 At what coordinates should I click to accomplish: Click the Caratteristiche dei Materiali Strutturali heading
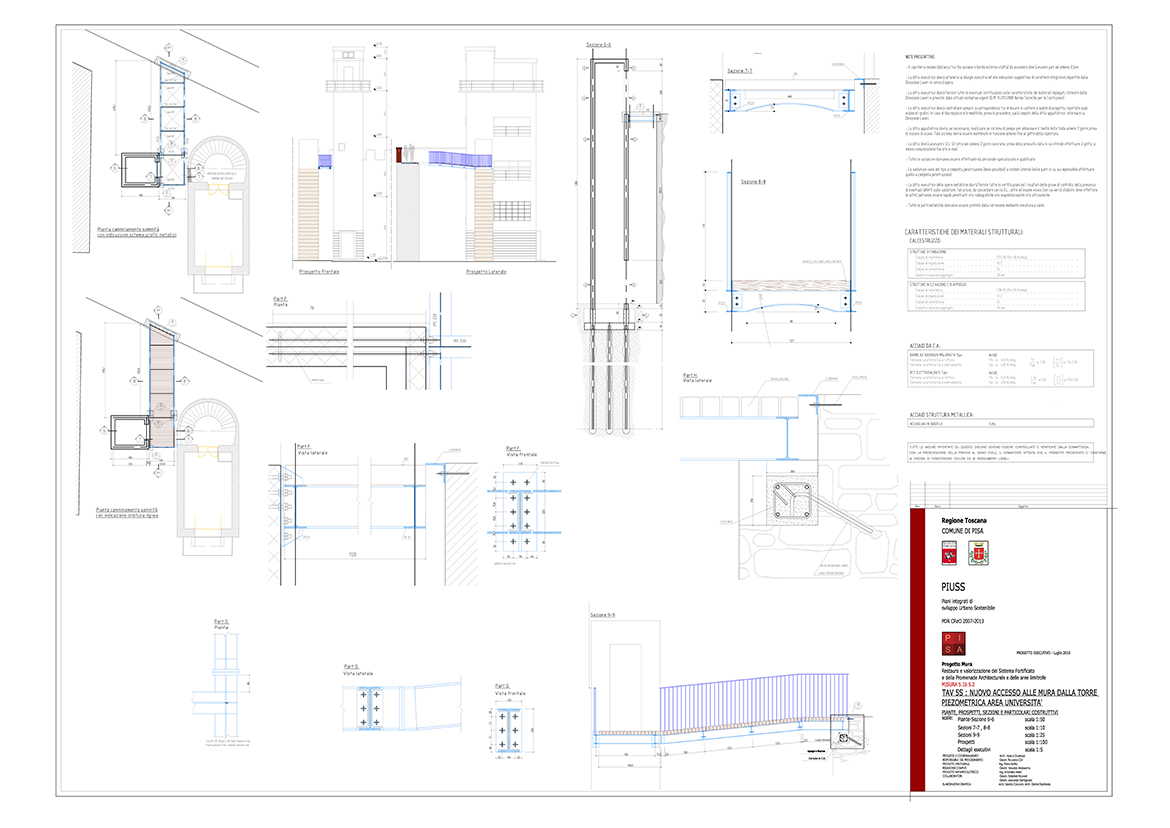point(963,232)
